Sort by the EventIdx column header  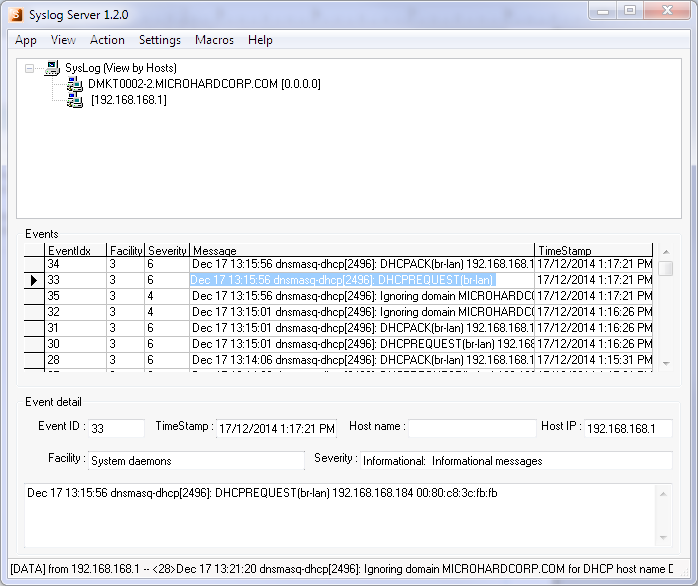click(76, 250)
